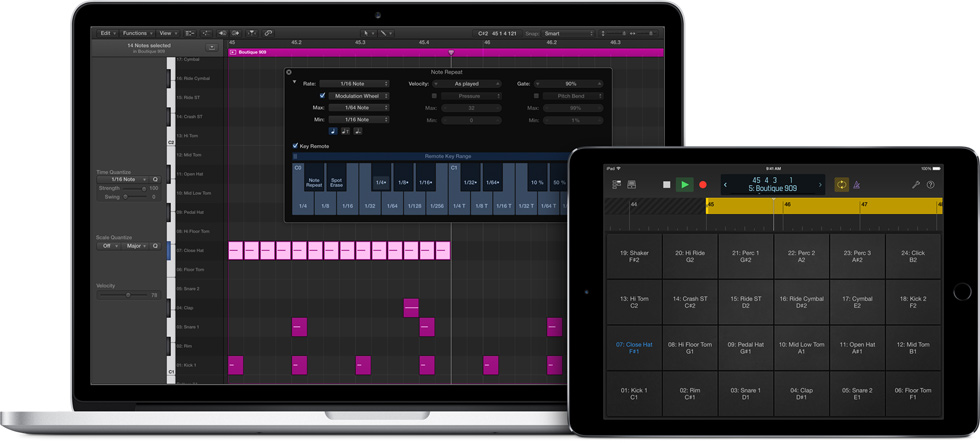Open the Min 1/16 Note dropdown
Screen dimensions: 980x443
point(359,119)
